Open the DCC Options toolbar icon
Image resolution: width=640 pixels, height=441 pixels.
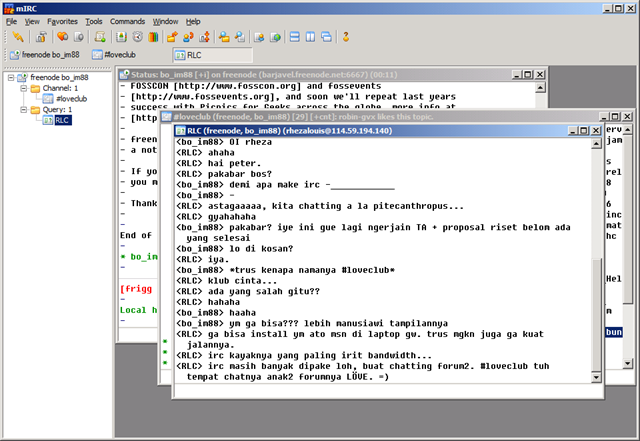pos(204,37)
